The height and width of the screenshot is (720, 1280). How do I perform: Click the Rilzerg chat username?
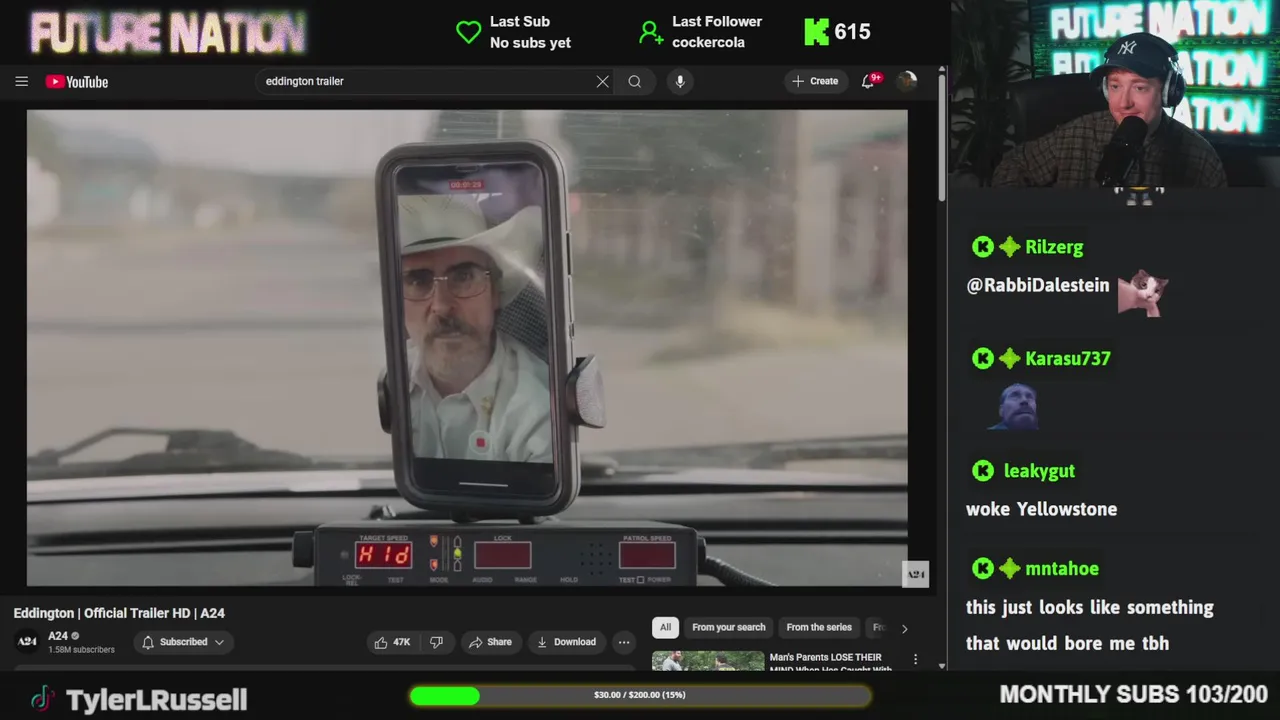coord(1054,247)
